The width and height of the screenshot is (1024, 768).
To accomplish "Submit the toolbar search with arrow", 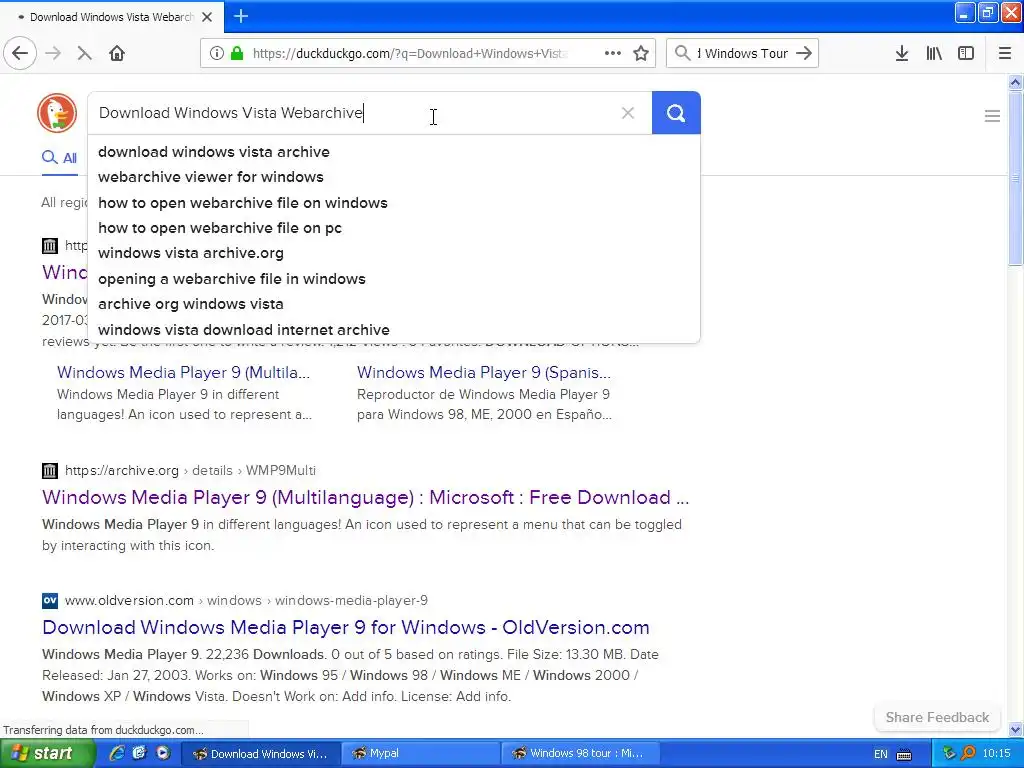I will coord(805,54).
